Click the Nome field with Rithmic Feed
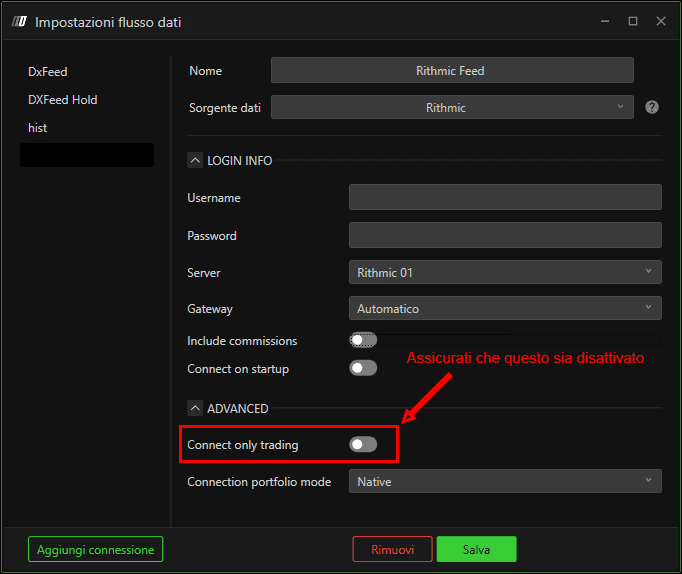Viewport: 682px width, 574px height. pyautogui.click(x=452, y=70)
